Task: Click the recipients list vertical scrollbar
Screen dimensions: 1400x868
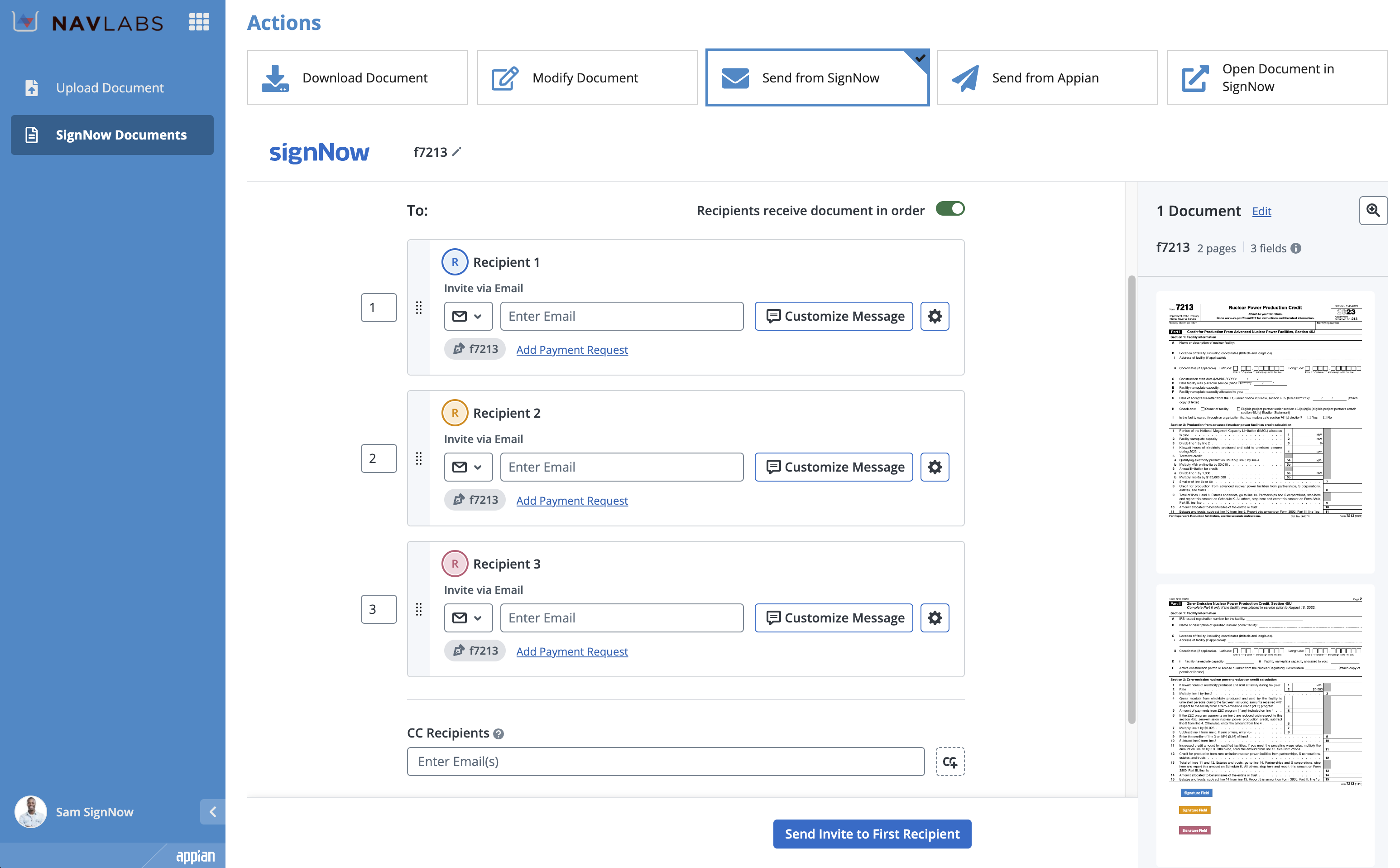Action: pyautogui.click(x=1131, y=499)
